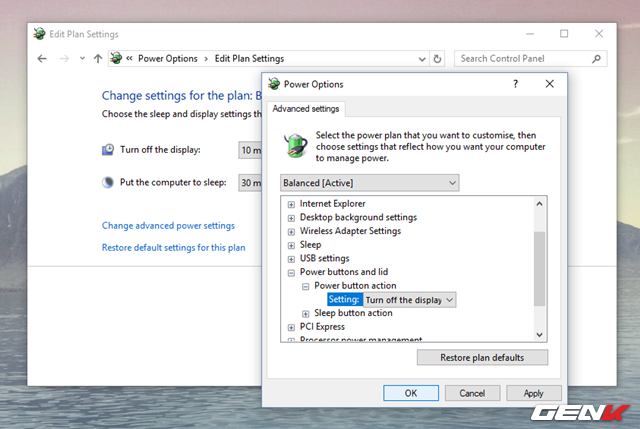640x429 pixels.
Task: Refresh the Edit Plan Settings page
Action: coord(437,59)
